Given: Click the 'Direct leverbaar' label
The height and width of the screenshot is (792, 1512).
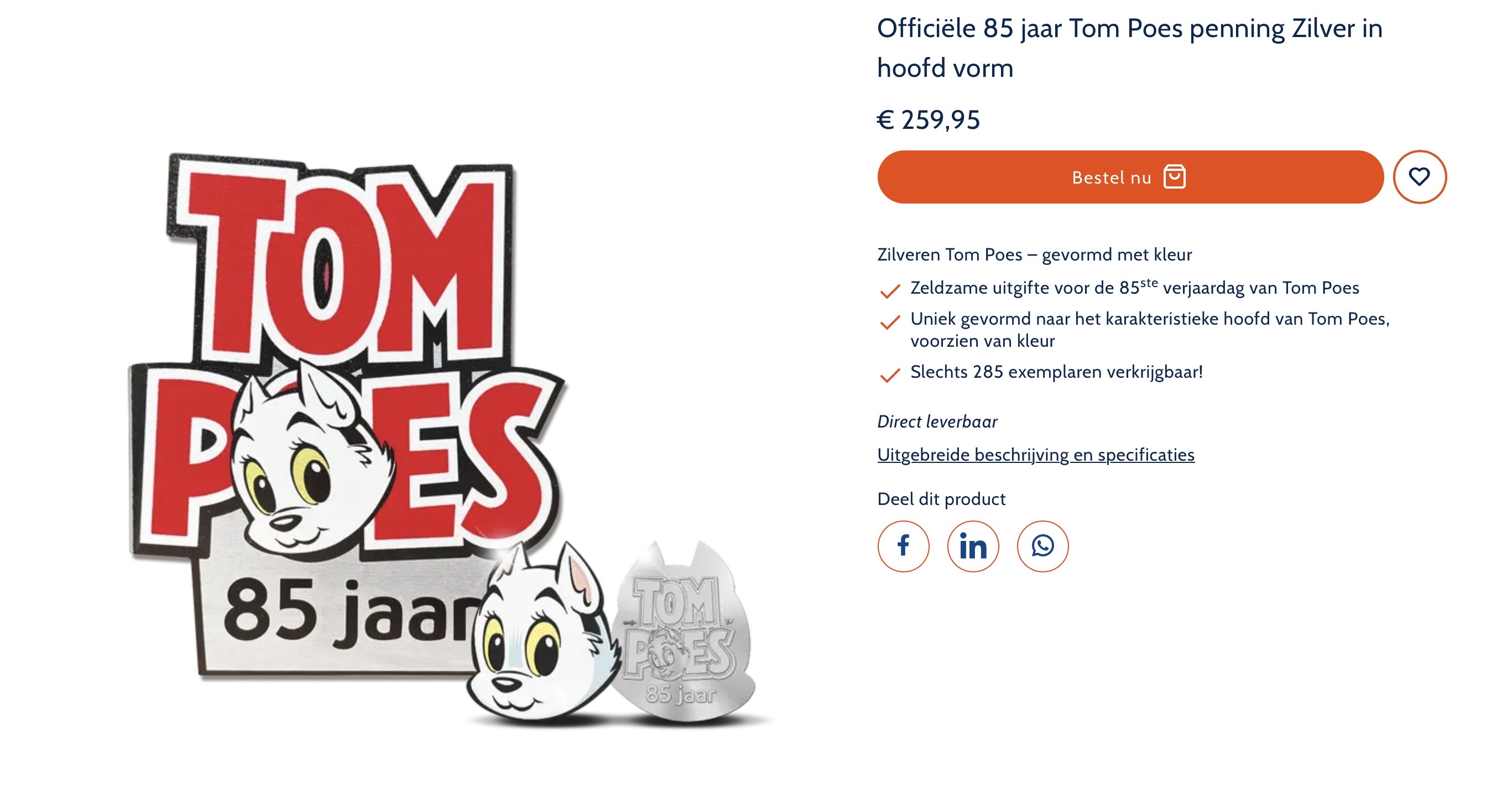Looking at the screenshot, I should [937, 421].
